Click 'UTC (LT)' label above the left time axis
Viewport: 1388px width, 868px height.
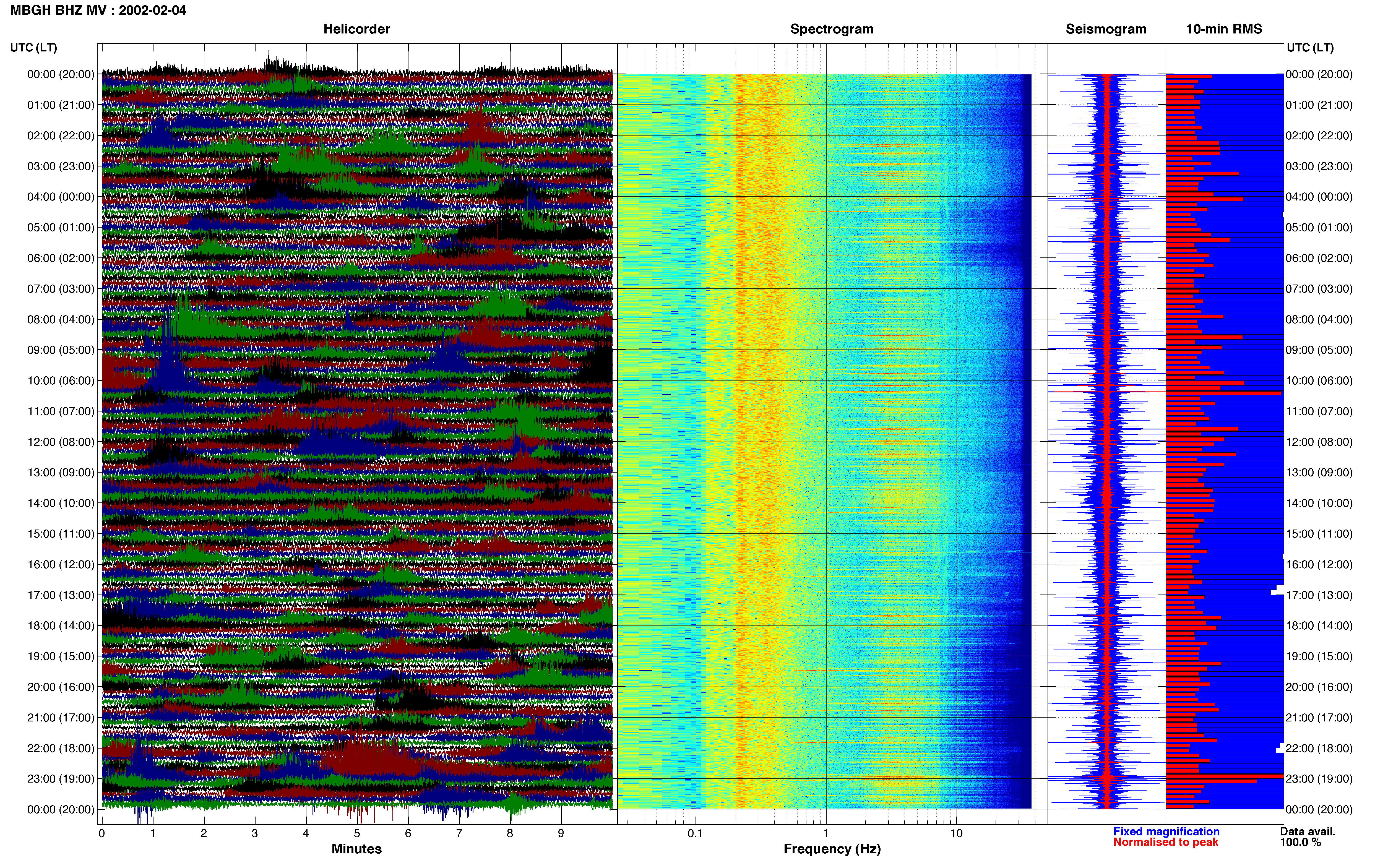[33, 47]
